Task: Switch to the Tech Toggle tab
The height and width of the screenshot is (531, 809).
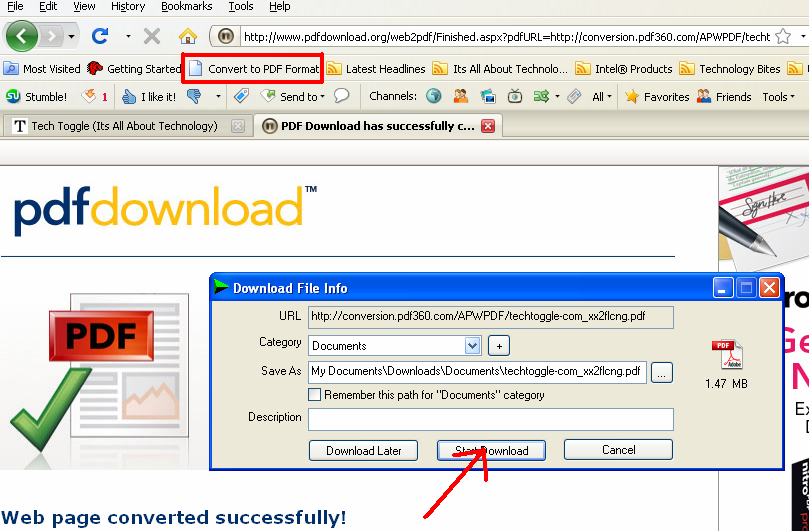Action: point(125,126)
